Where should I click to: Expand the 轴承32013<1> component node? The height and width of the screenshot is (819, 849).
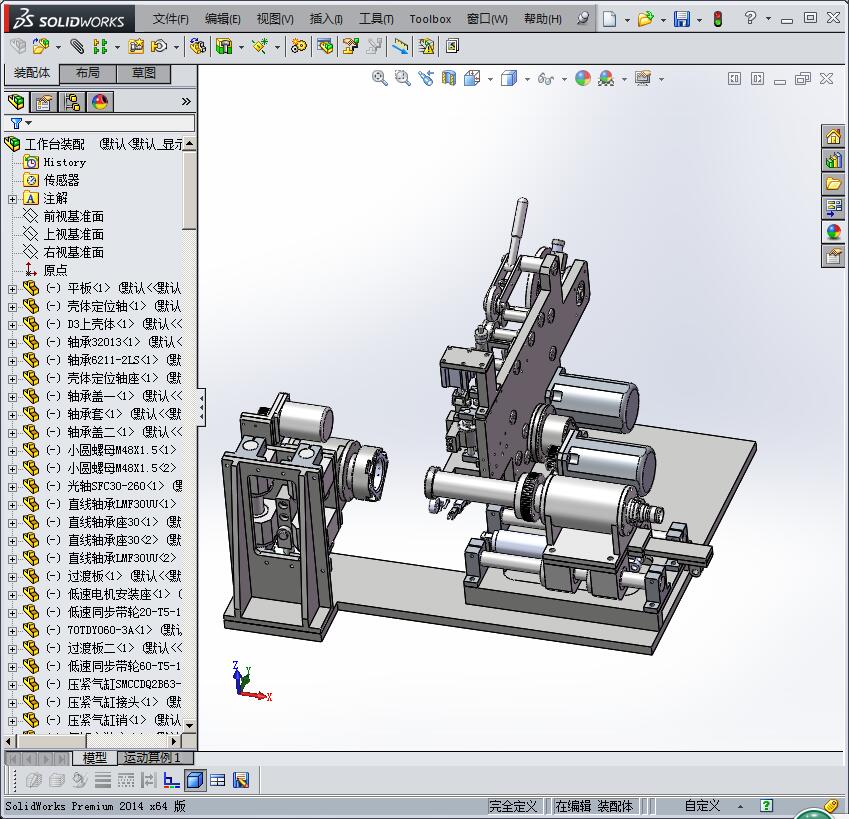(12, 343)
